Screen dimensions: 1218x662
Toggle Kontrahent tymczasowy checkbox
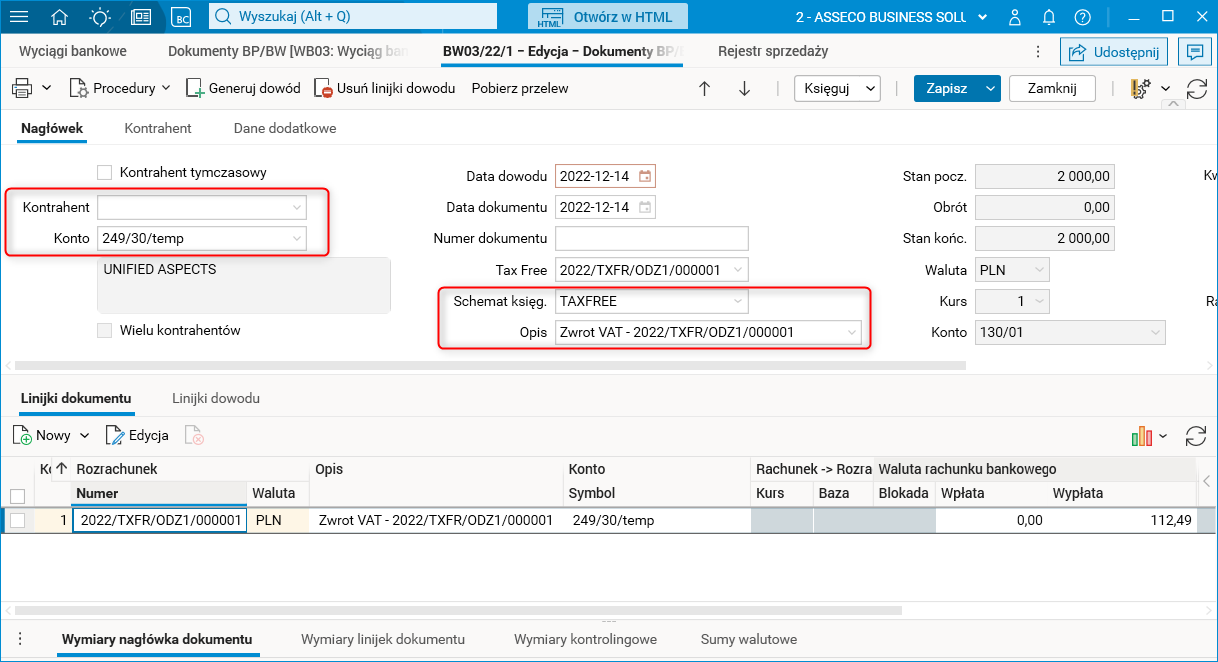coord(105,172)
